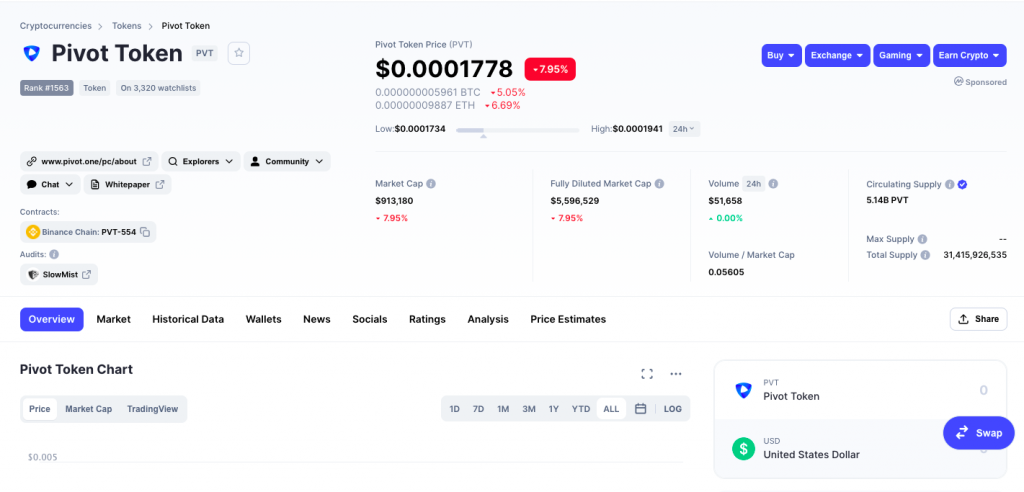Click the Rank #1563 badge

coord(46,88)
